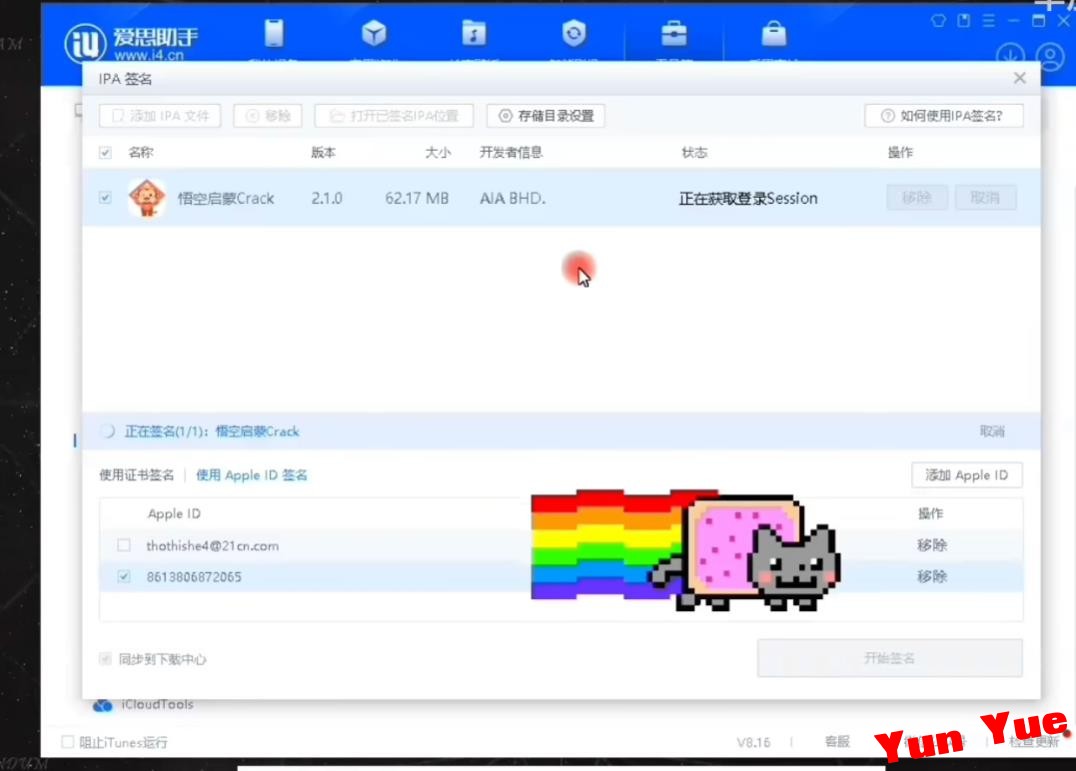
Task: Open the music note icon in top navigation
Action: [x=473, y=33]
